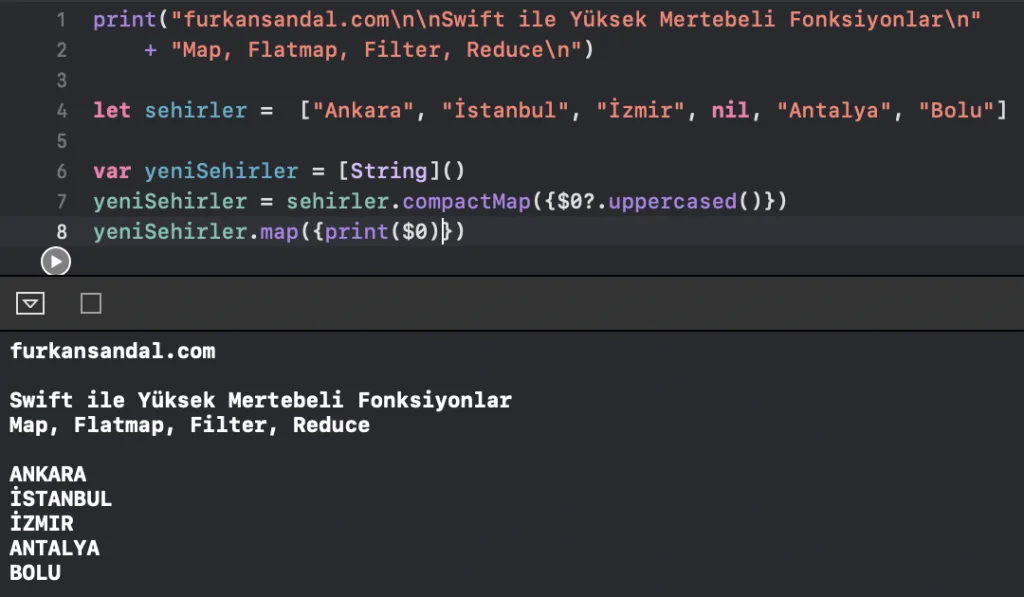Image resolution: width=1024 pixels, height=597 pixels.
Task: Click the "Ankara" string literal
Action: 363,110
